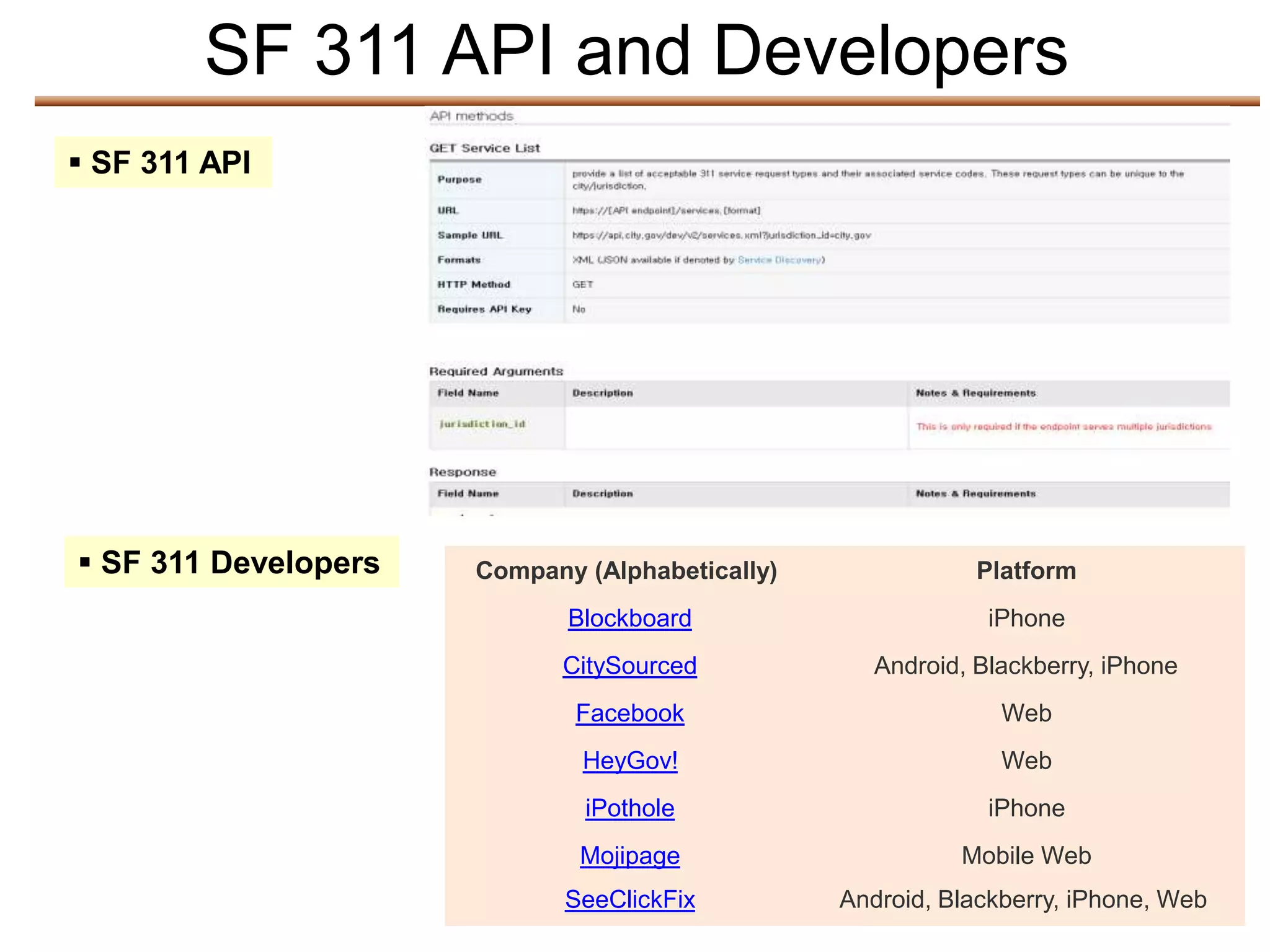This screenshot has width=1270, height=952.
Task: Click the Web platform cell for HeyGov!
Action: (x=1026, y=760)
